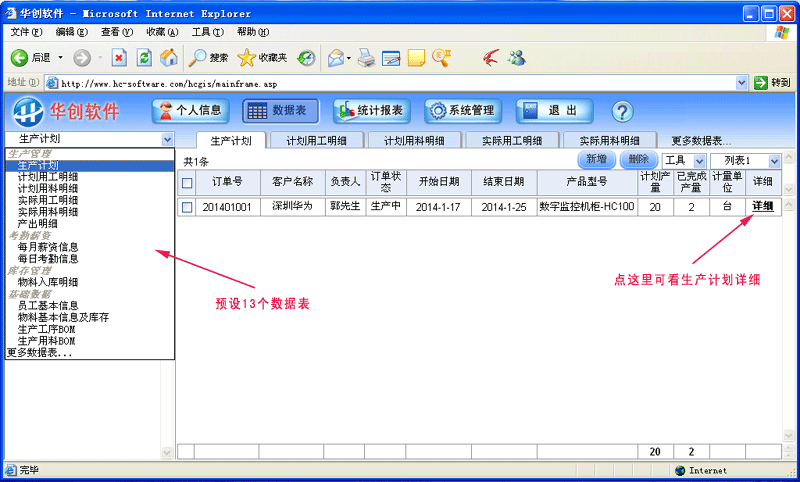Viewport: 800px width, 482px height.
Task: Select 物料入库明细 in the dropdown list
Action: 48,282
